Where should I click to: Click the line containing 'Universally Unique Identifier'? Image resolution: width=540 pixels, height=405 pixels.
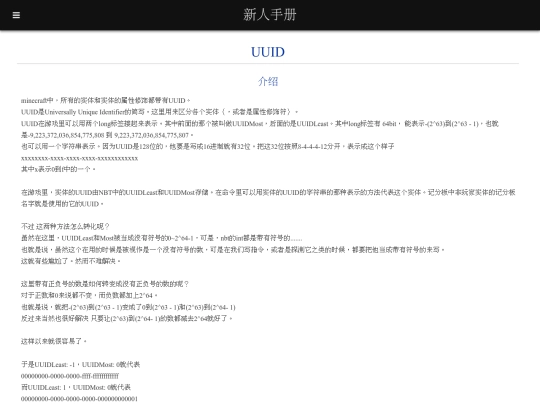159,112
